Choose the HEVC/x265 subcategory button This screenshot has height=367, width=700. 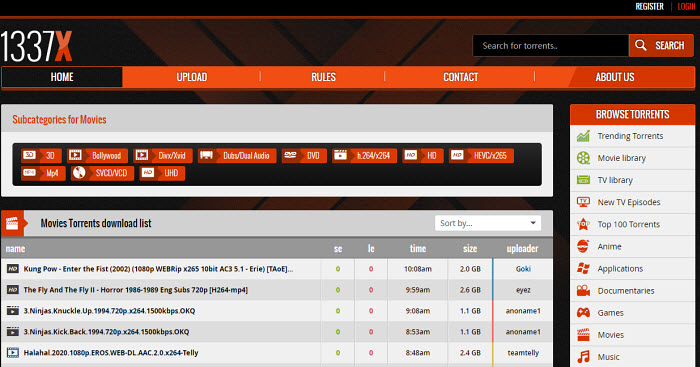(481, 155)
